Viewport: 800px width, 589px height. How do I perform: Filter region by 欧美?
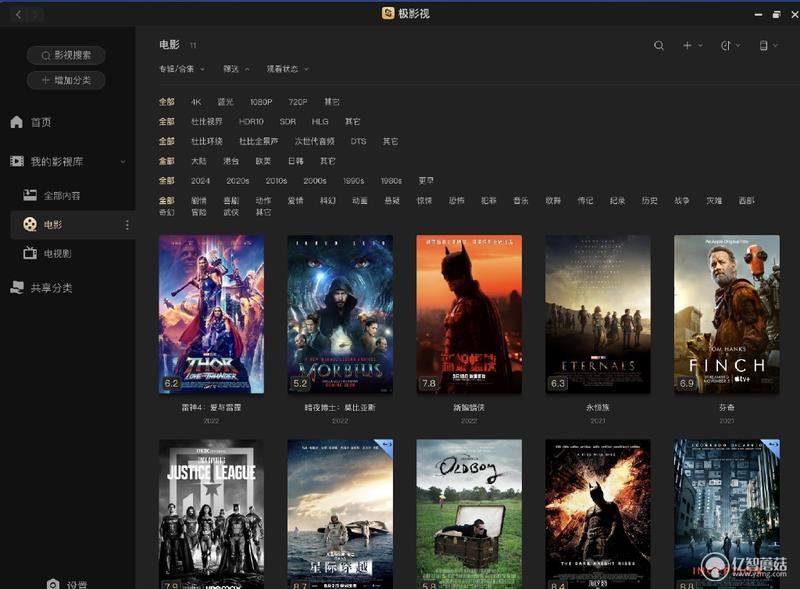pyautogui.click(x=263, y=161)
